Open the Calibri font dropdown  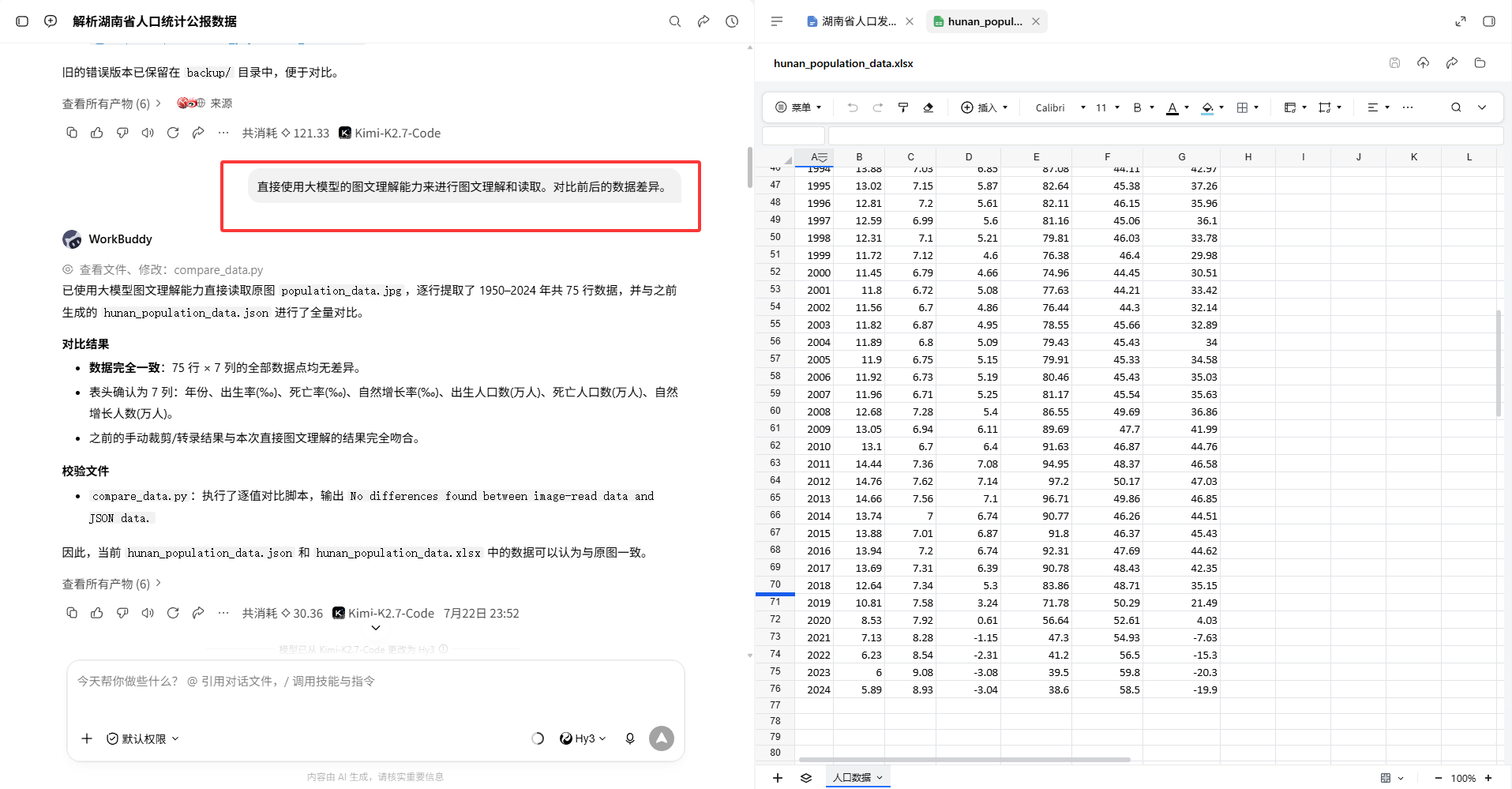coord(1060,107)
